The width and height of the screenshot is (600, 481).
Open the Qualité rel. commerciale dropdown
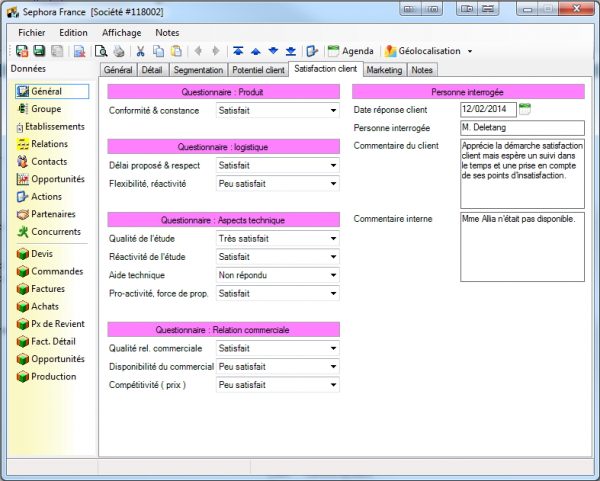point(278,349)
